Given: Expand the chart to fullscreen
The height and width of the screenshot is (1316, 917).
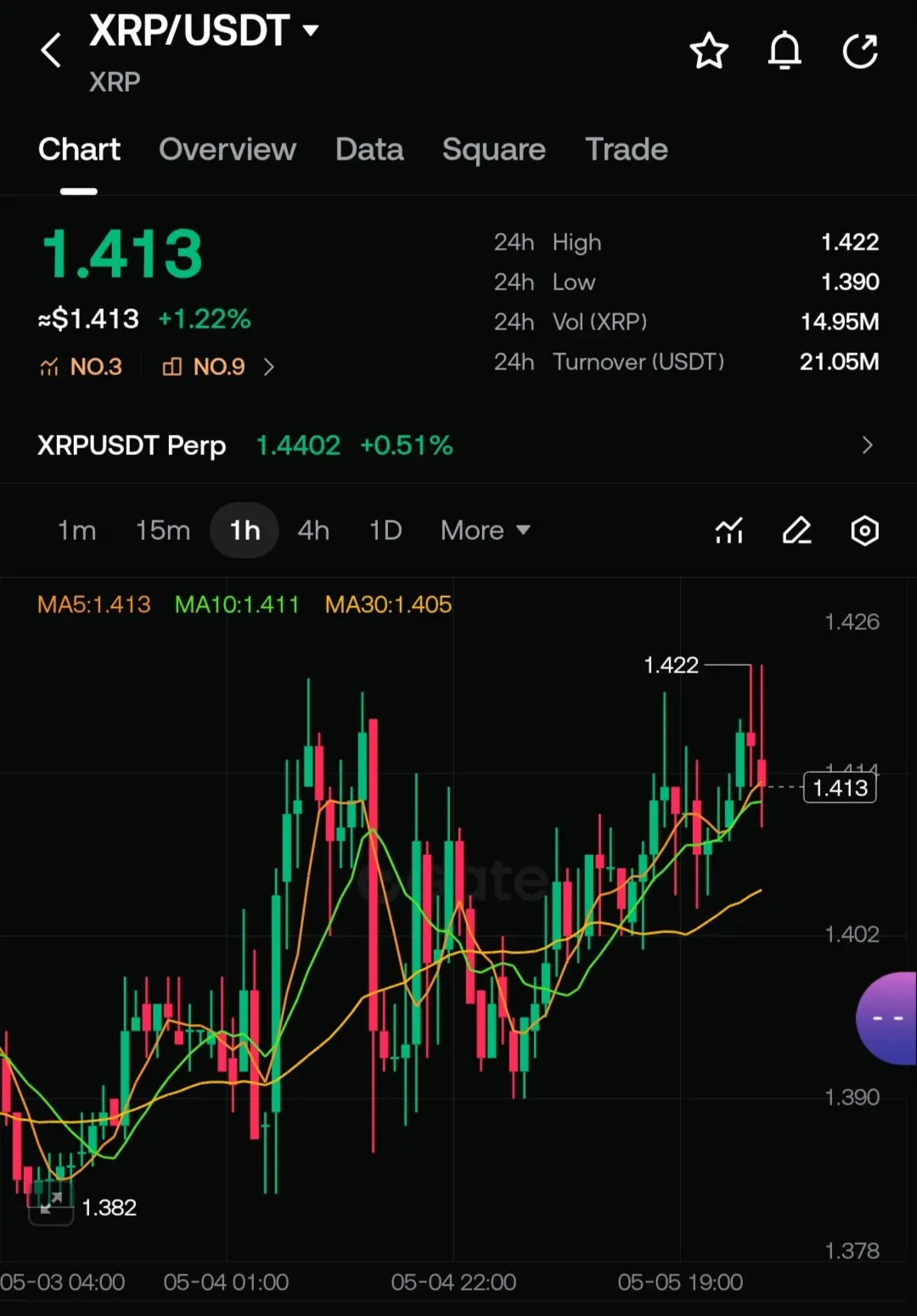Looking at the screenshot, I should (51, 1203).
